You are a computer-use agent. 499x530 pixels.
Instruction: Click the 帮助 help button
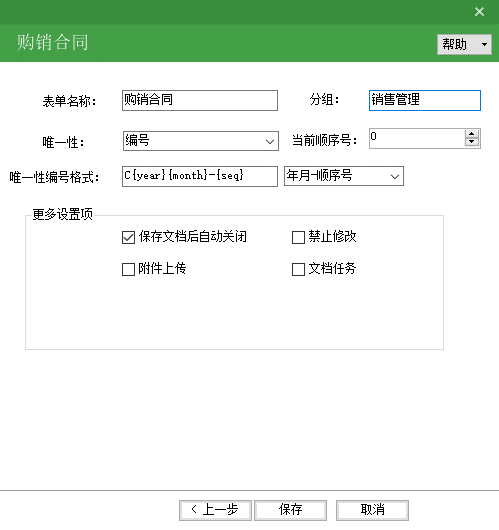click(x=457, y=44)
